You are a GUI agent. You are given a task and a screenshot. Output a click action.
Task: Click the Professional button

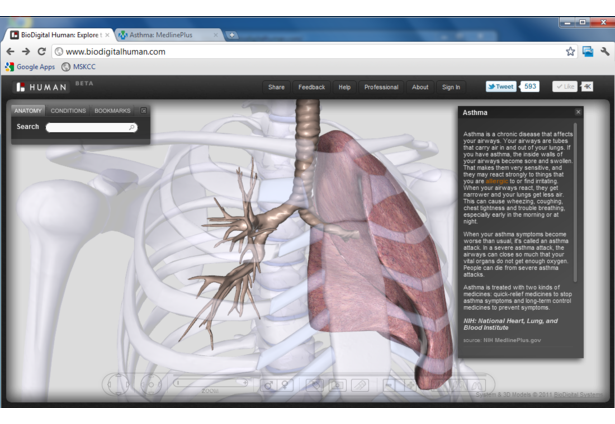pos(381,87)
